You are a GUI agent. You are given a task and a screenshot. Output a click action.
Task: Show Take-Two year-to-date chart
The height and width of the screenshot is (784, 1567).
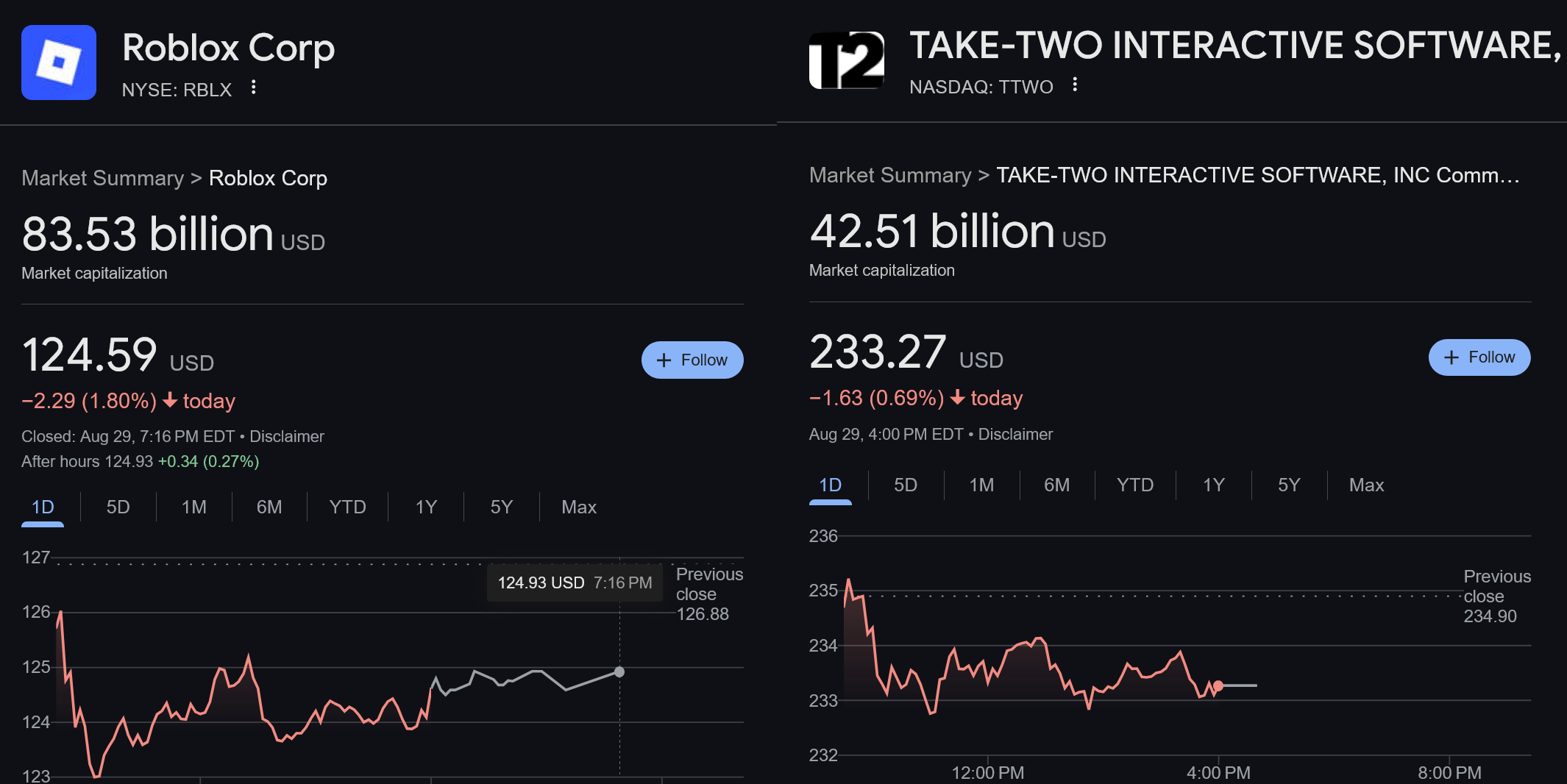(1135, 485)
